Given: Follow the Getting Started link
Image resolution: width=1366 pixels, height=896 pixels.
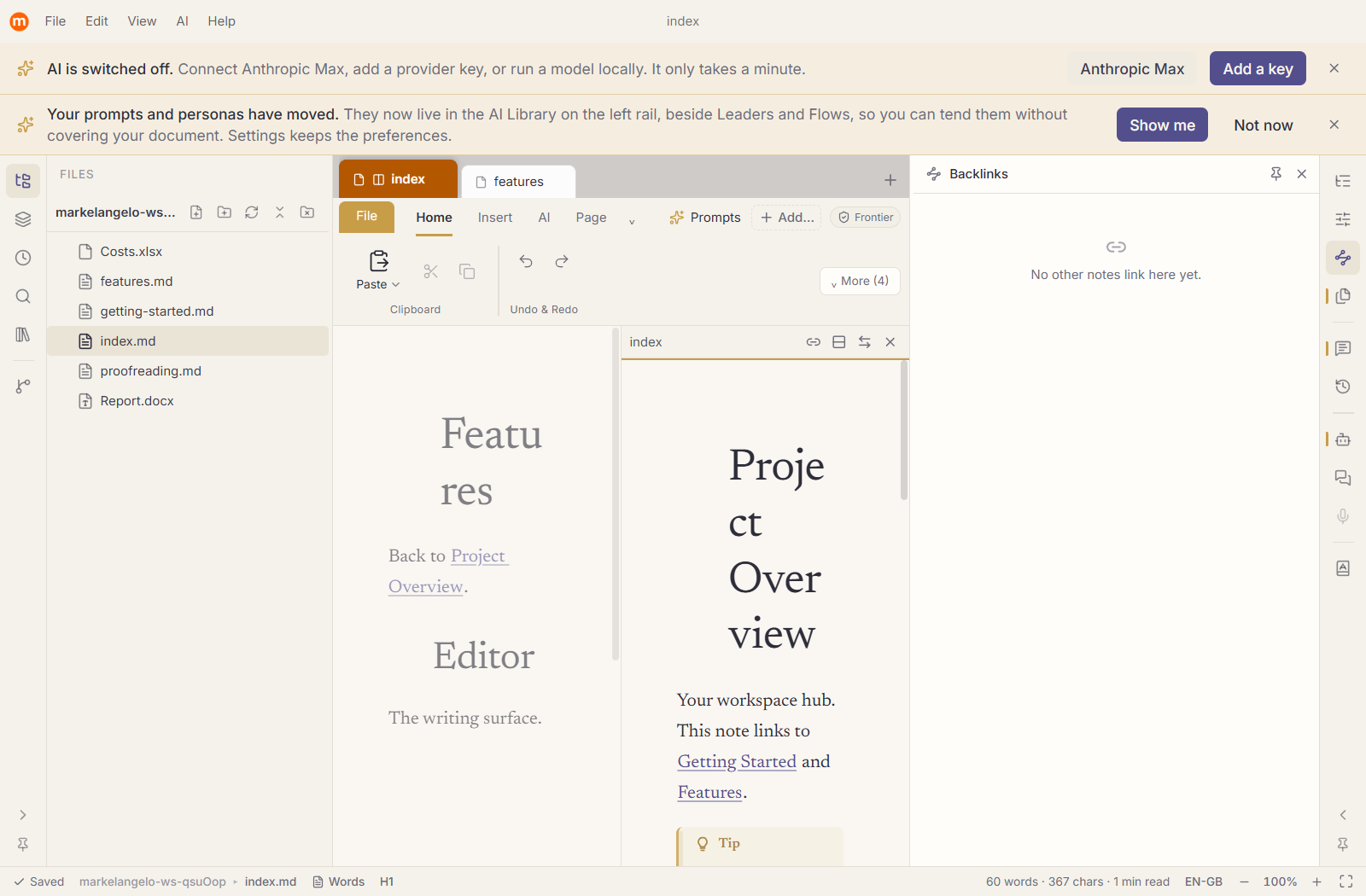Looking at the screenshot, I should point(737,761).
